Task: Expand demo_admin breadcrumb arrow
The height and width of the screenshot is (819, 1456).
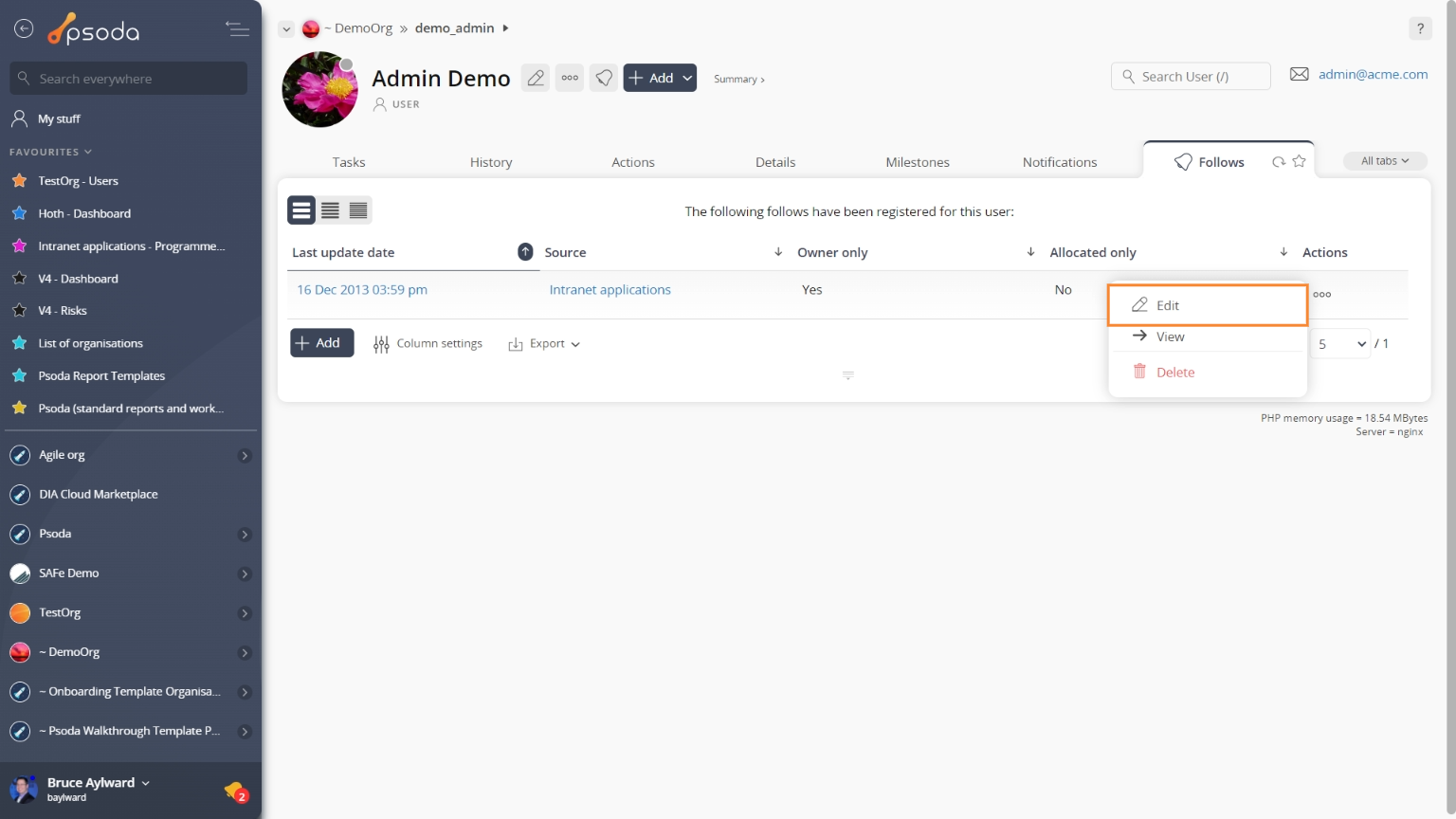Action: (505, 28)
